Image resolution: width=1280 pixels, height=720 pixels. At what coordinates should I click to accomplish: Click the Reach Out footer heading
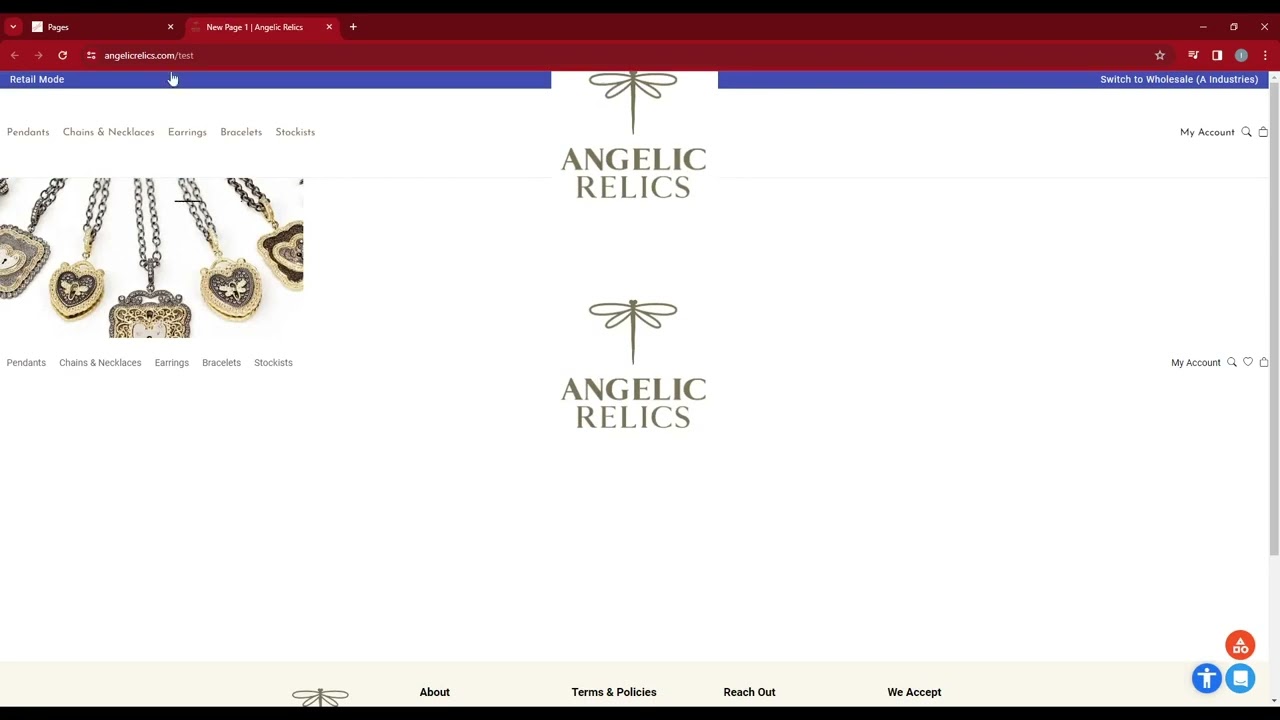point(749,692)
